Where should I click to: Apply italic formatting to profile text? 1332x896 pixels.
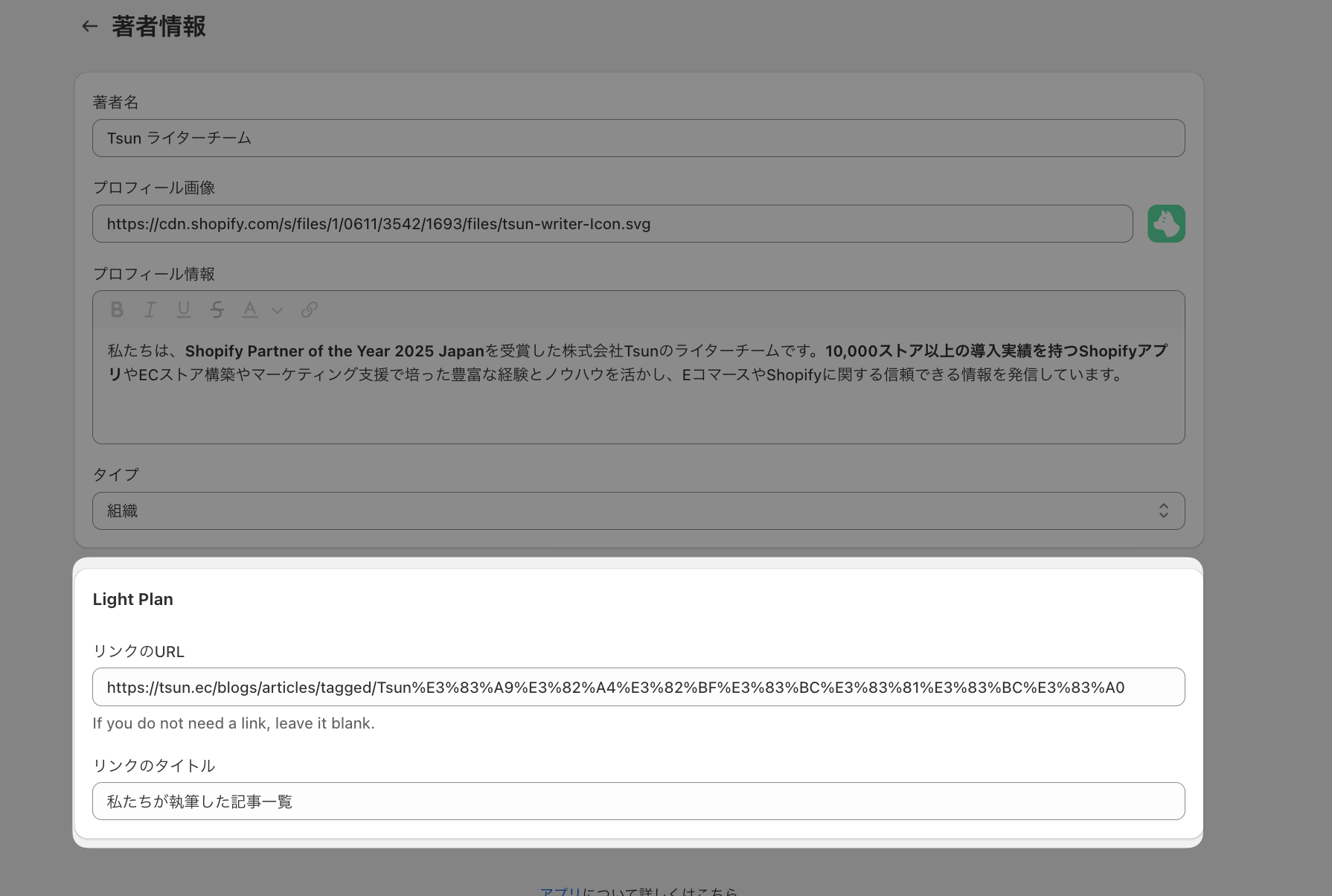[150, 310]
